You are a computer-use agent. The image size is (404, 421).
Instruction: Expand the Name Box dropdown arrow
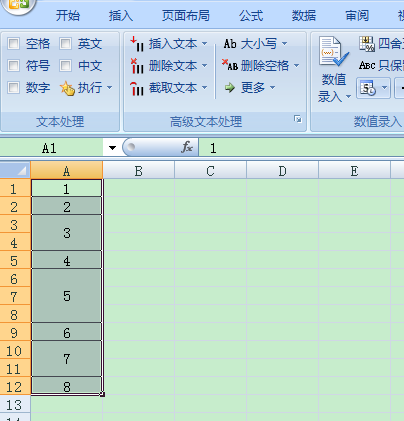(x=112, y=147)
